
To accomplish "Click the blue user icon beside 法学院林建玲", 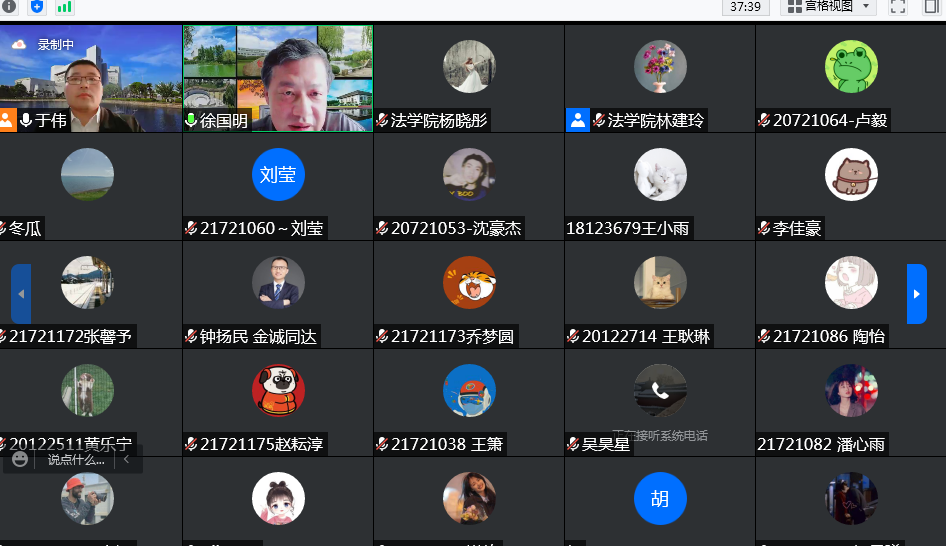I will coord(577,121).
